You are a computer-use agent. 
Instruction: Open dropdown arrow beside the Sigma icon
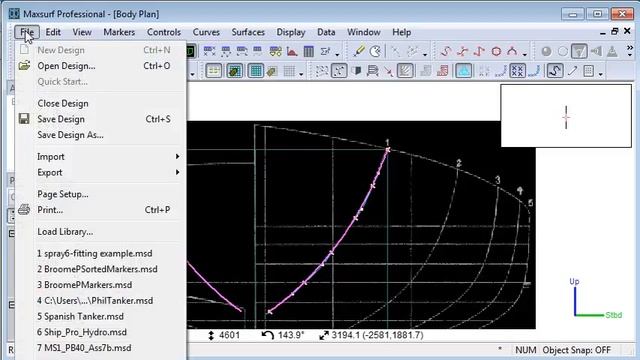[x=337, y=55]
